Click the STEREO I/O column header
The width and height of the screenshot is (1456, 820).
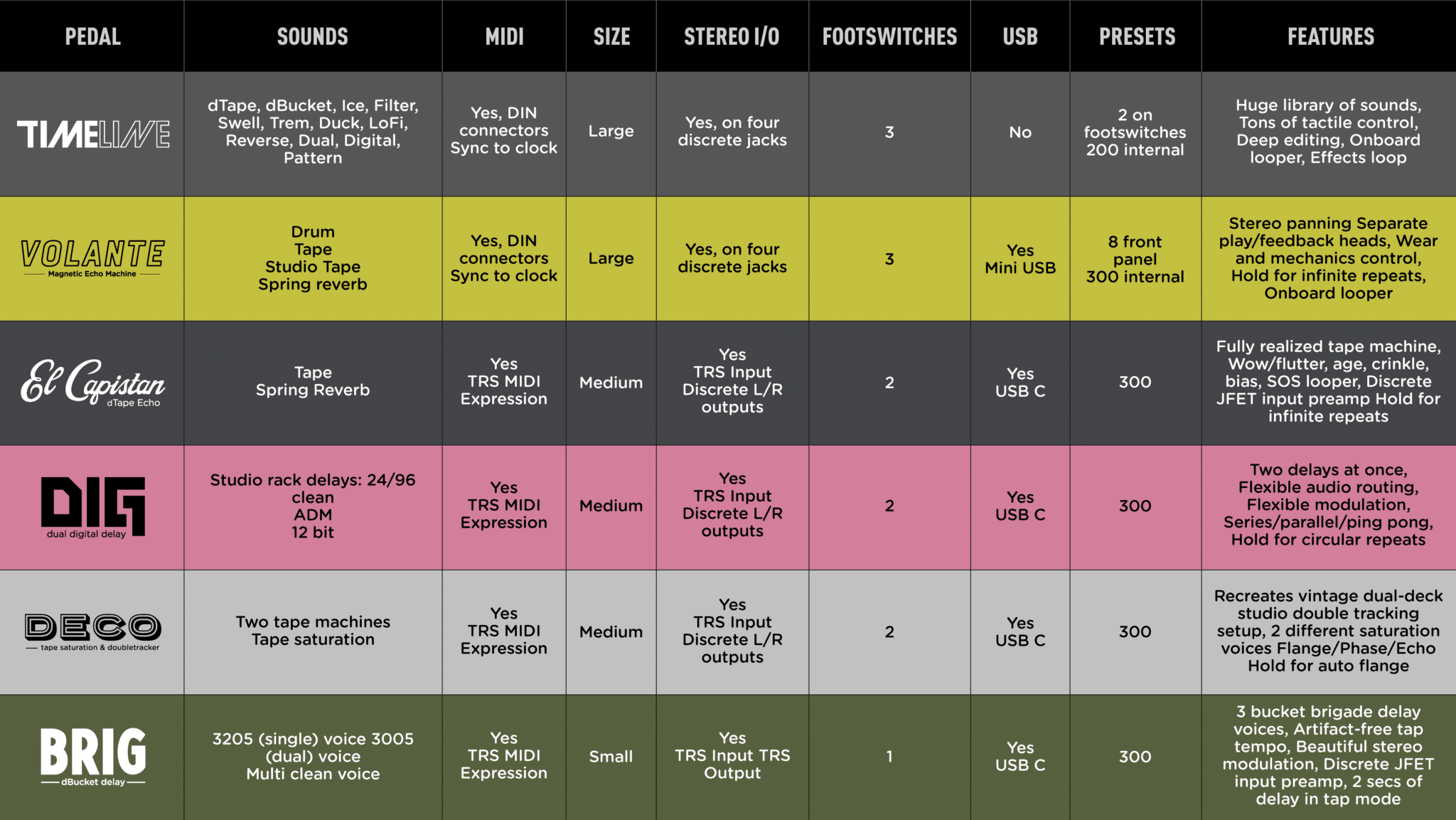point(732,36)
